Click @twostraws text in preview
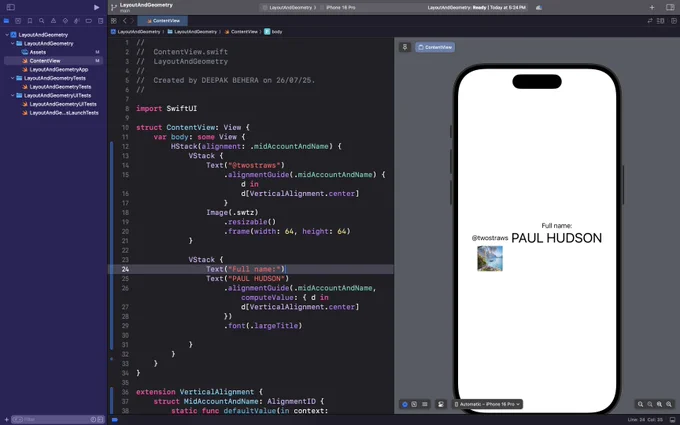Viewport: 680px width, 425px height. tap(490, 238)
